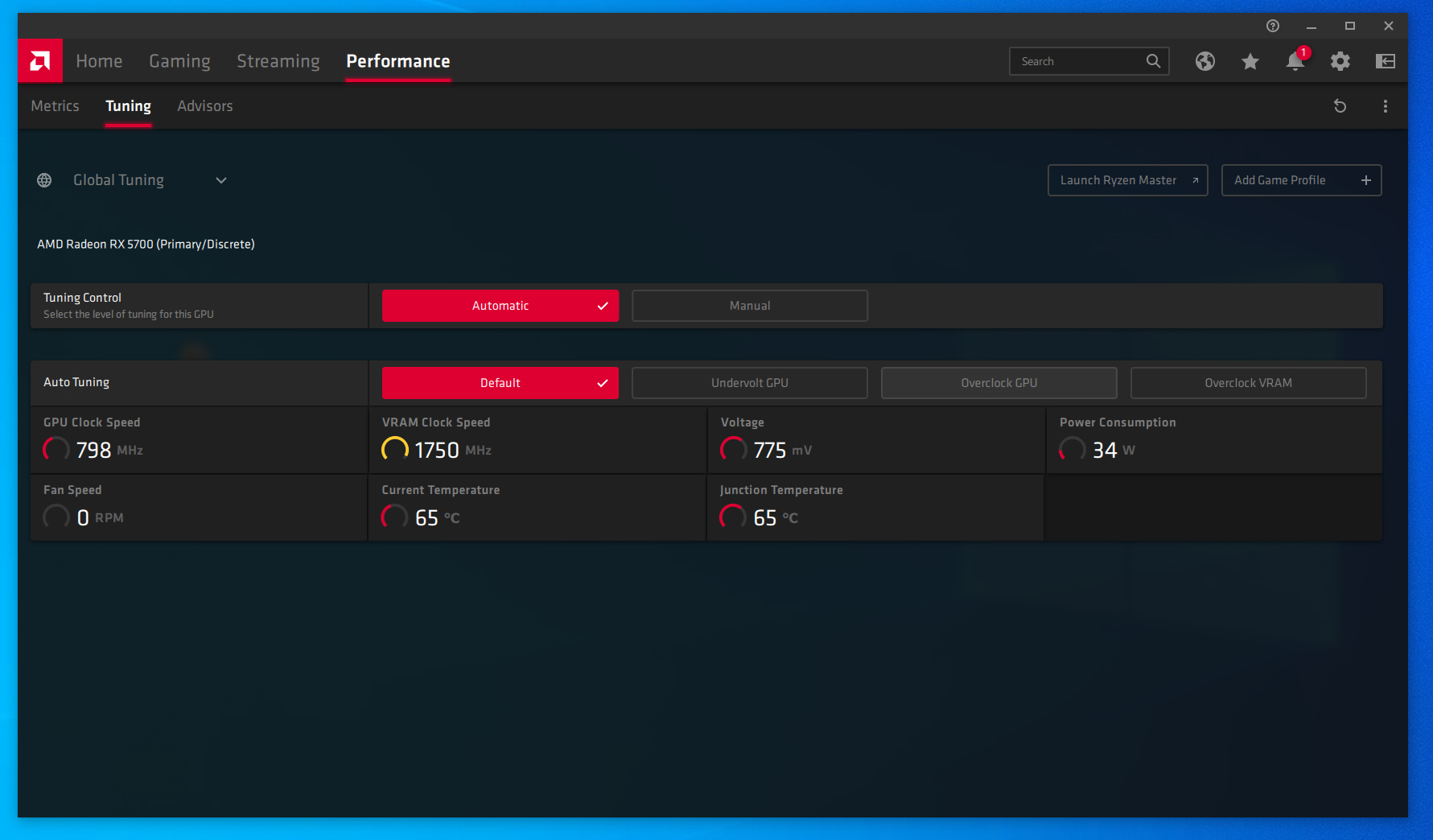Switch to the Metrics tab

pos(55,106)
